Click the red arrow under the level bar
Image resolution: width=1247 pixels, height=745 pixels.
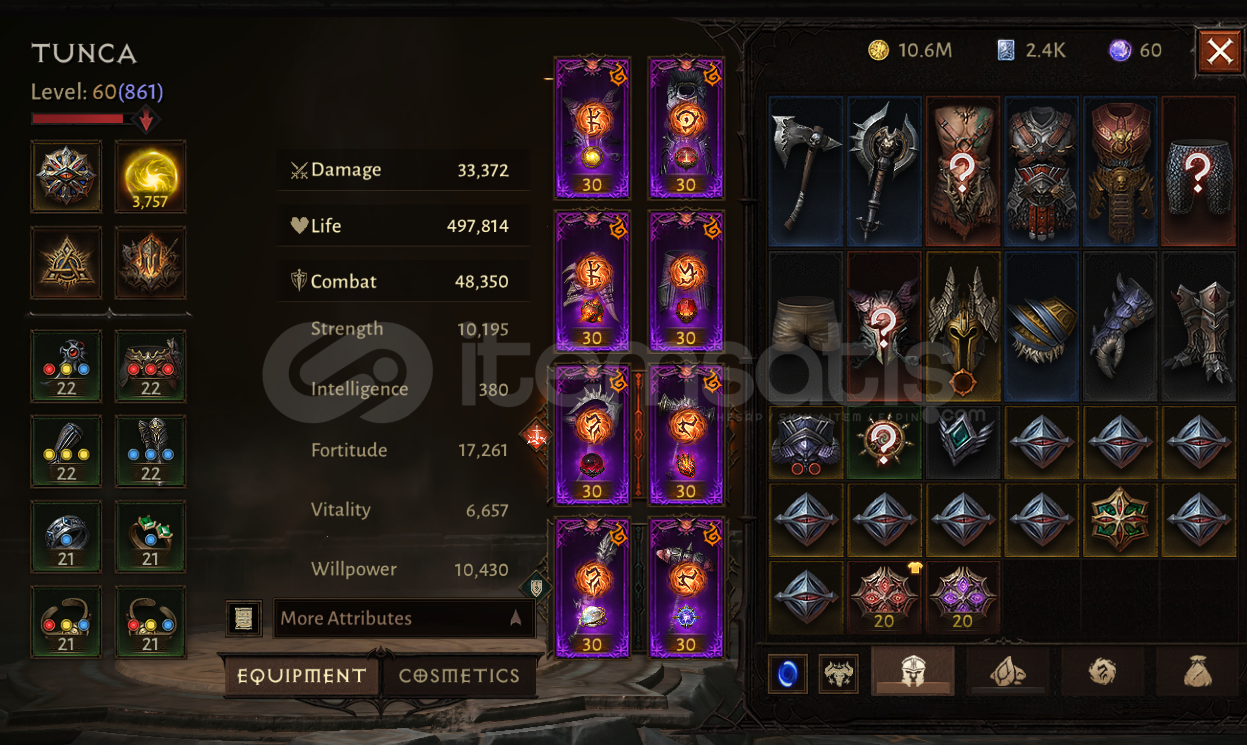click(146, 121)
